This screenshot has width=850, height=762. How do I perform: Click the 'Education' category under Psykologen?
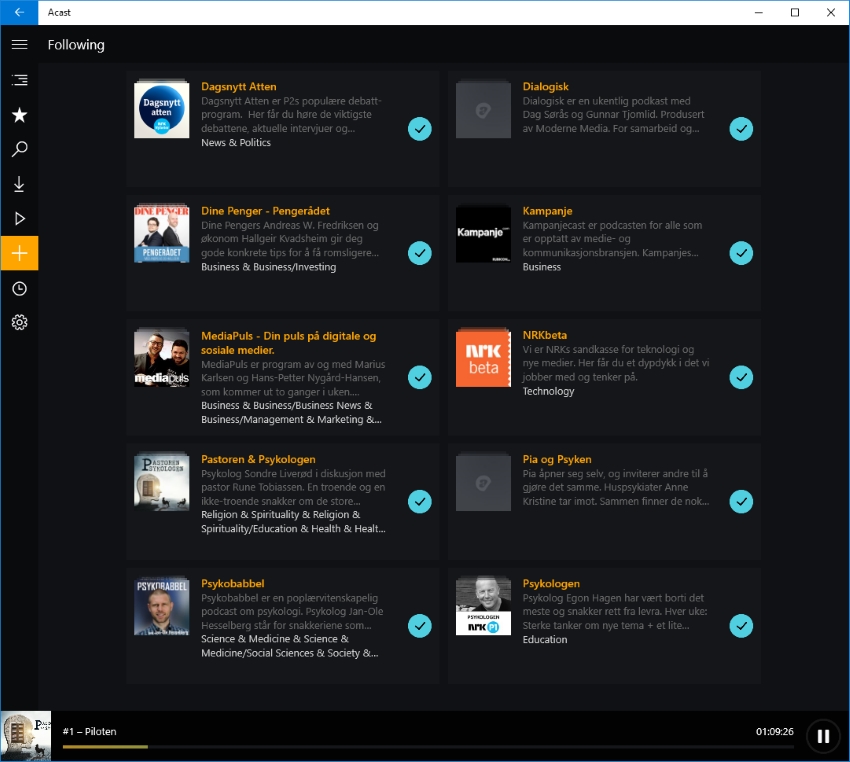(x=545, y=640)
